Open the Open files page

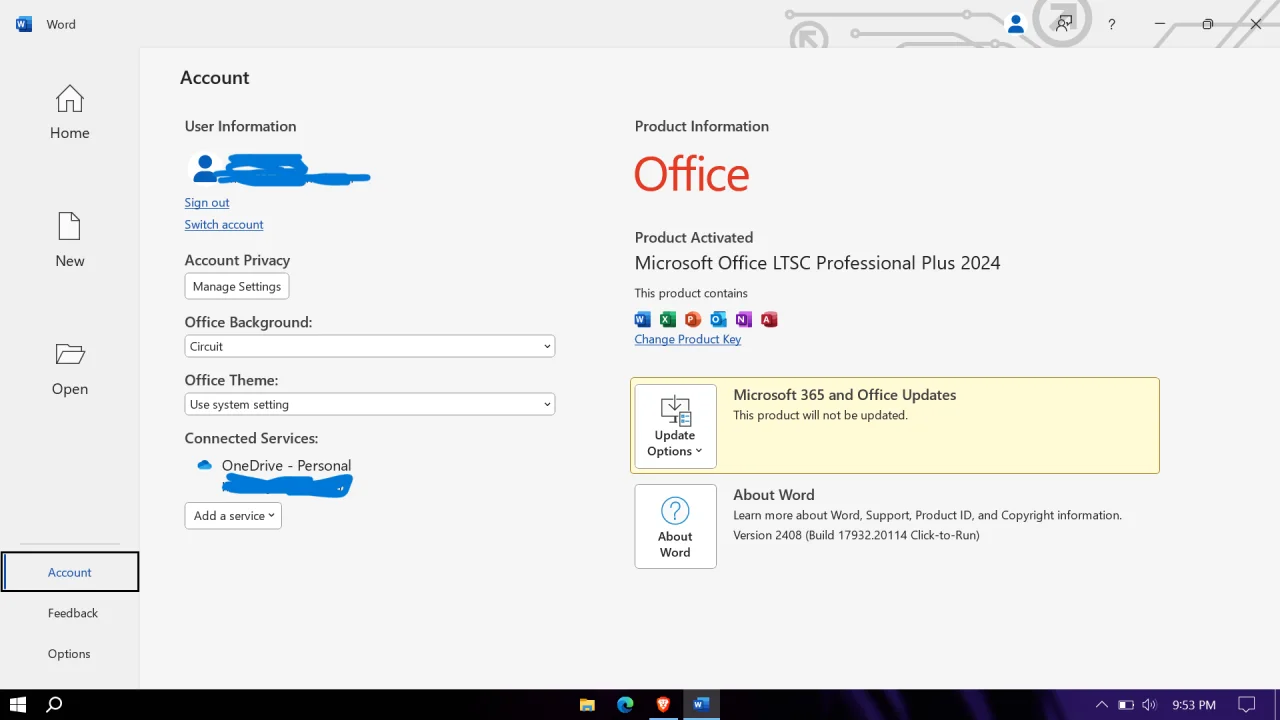69,368
